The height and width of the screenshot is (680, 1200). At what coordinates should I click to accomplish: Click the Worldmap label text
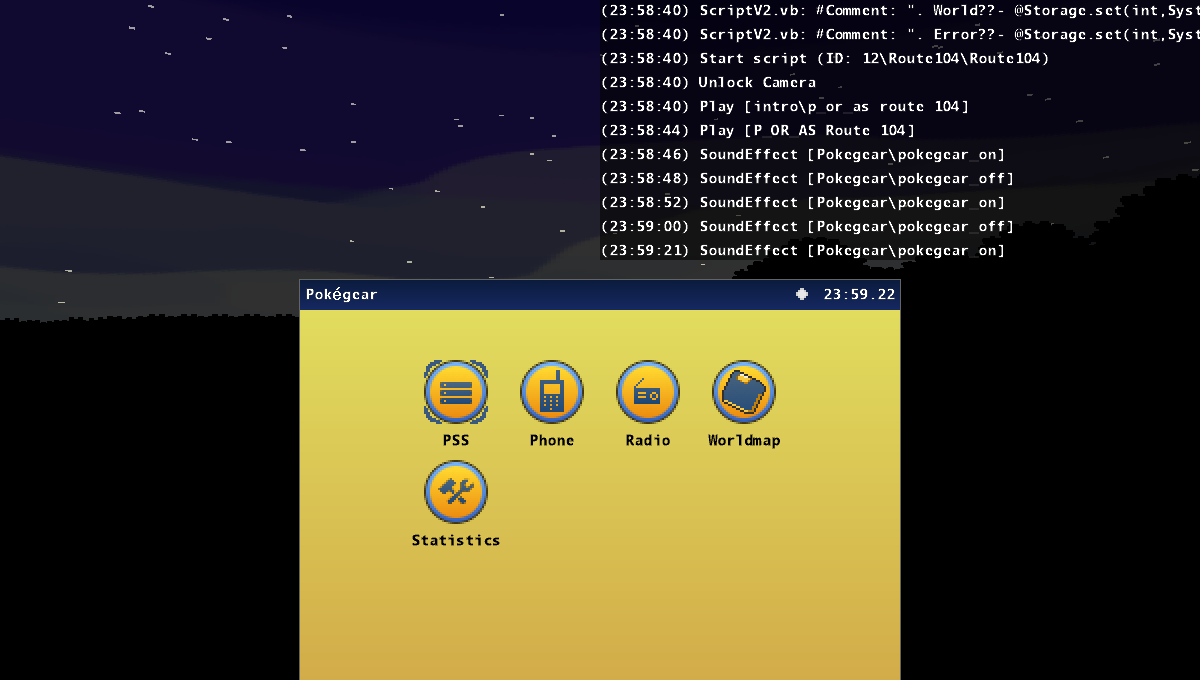(744, 440)
